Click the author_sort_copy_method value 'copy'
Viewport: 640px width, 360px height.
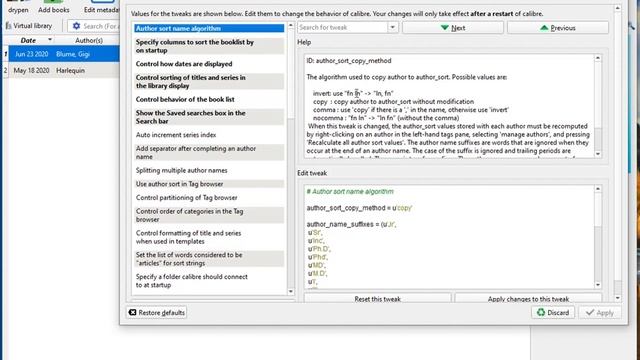point(404,208)
